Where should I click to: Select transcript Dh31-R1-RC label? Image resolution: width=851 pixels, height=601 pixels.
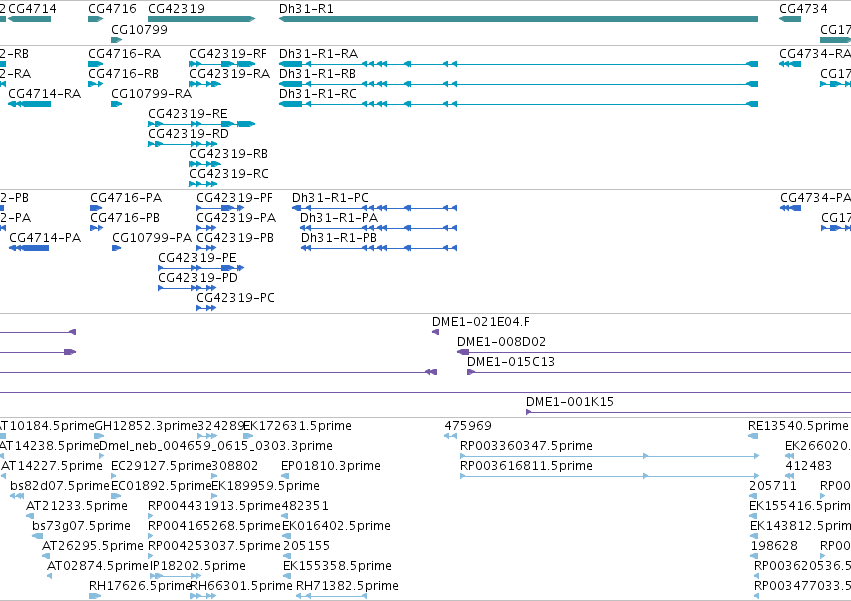click(x=318, y=94)
